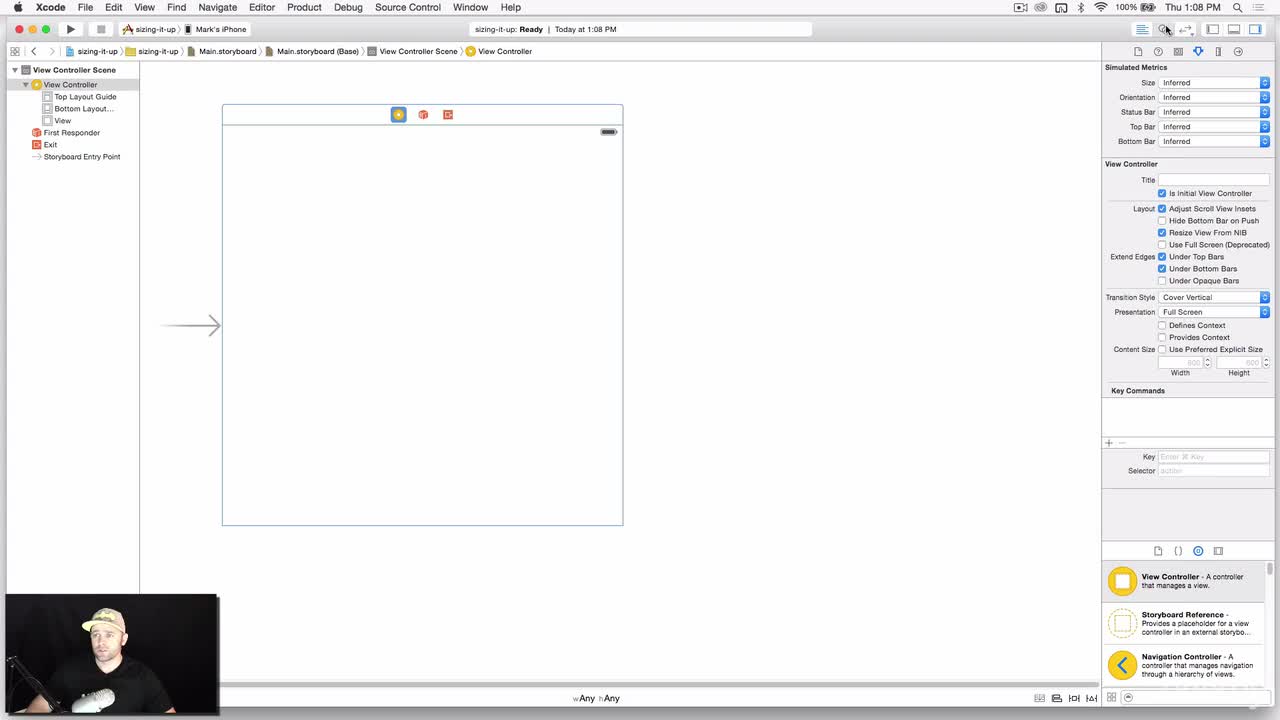
Task: Go forward in editor history
Action: (x=51, y=51)
